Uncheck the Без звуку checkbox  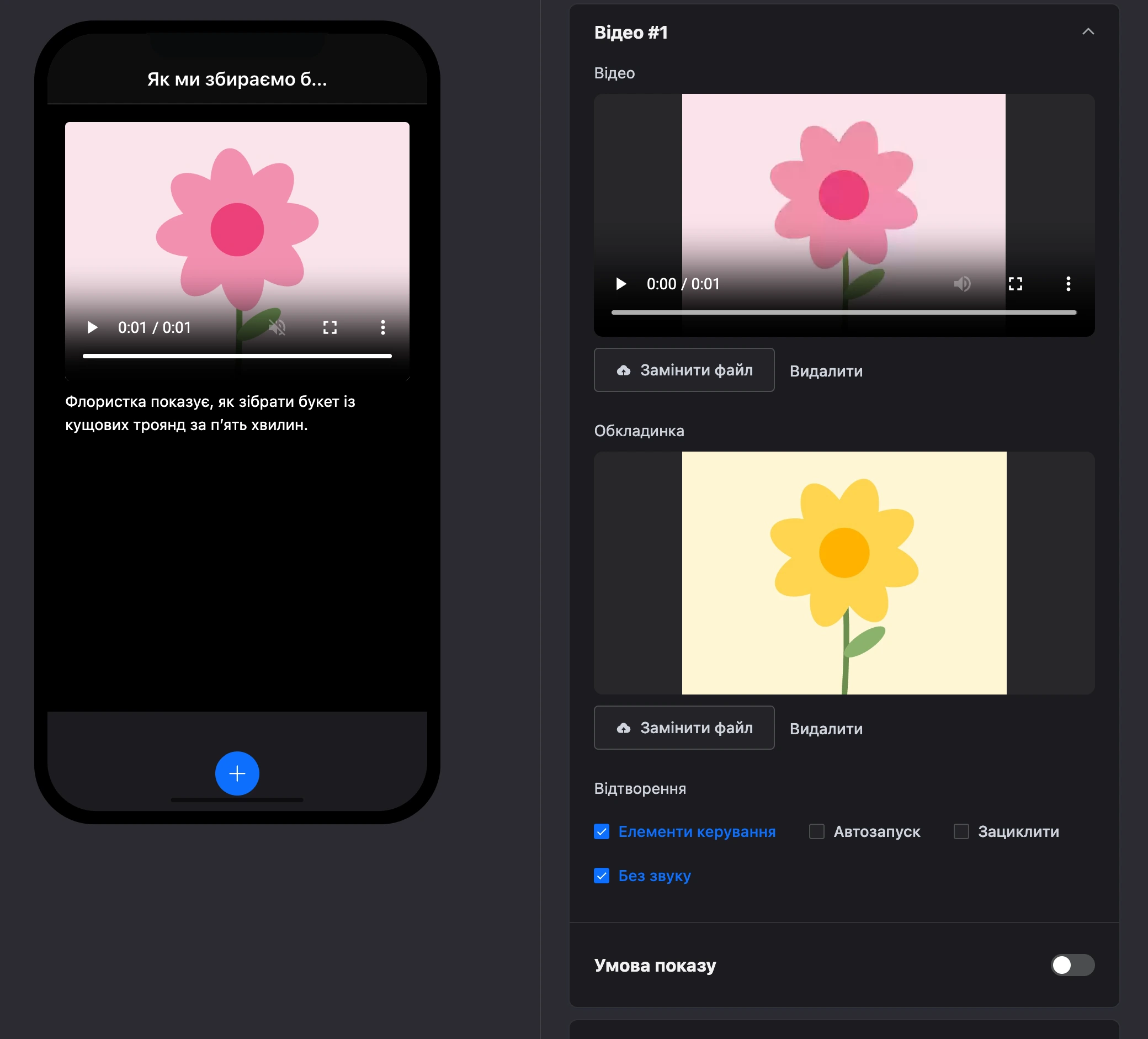click(602, 876)
